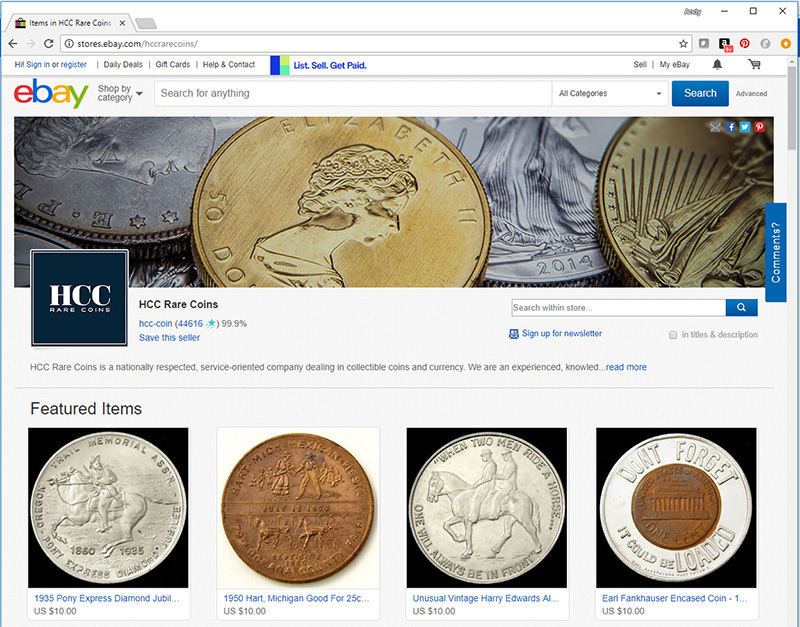Click the newsletter sign-up icon
Image resolution: width=800 pixels, height=627 pixels.
pyautogui.click(x=513, y=334)
